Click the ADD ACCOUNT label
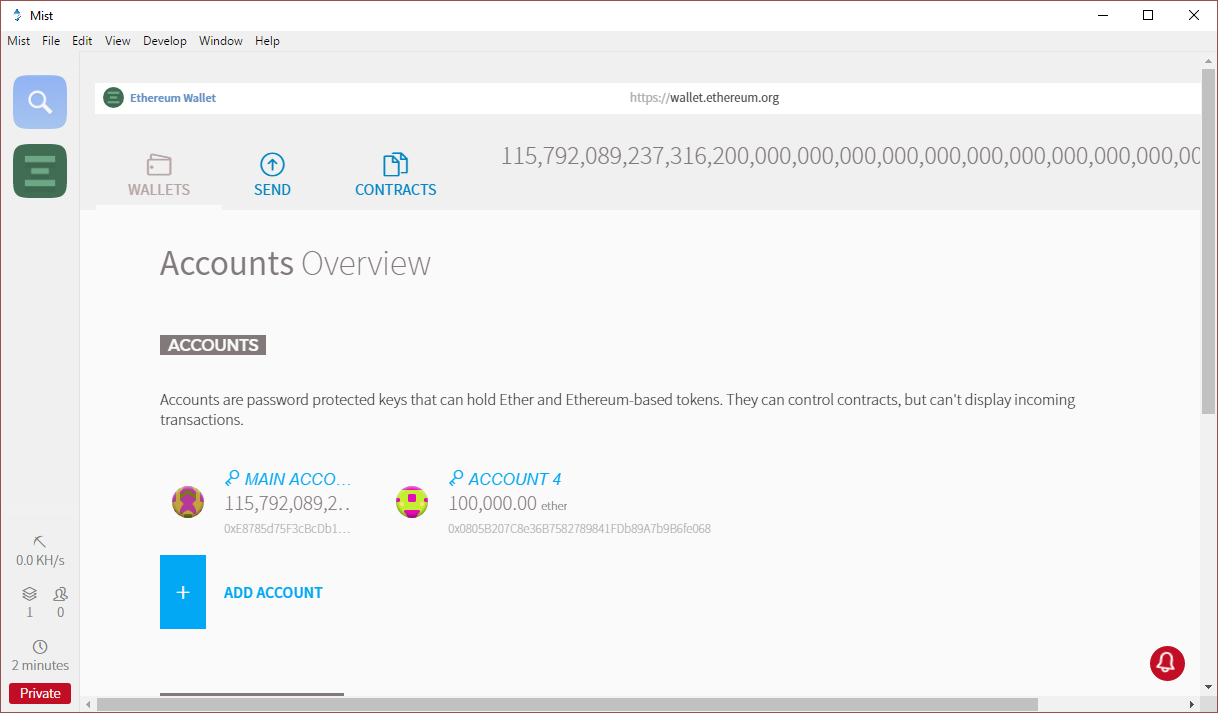The image size is (1218, 713). [x=273, y=593]
